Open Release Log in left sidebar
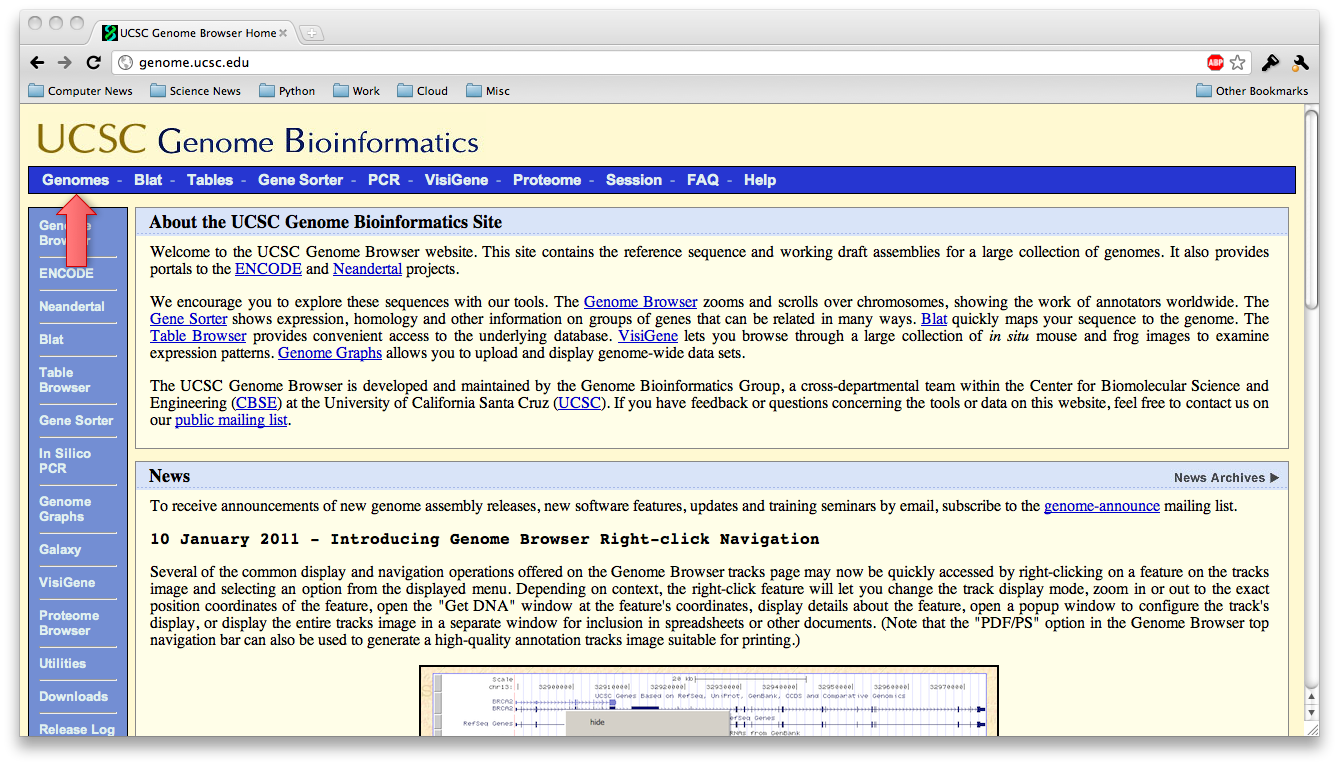Screen dimensions: 1339x766 [77, 729]
